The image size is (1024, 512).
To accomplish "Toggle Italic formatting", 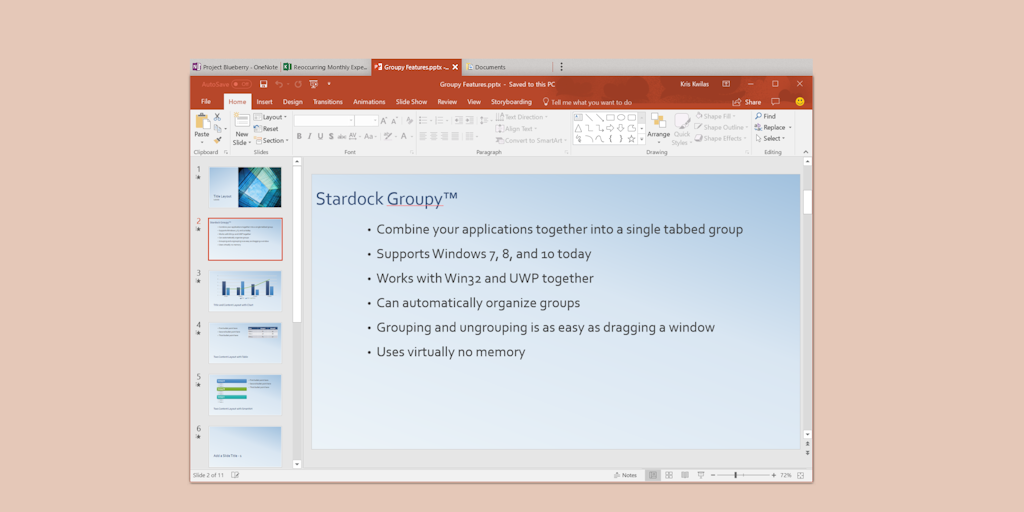I will (x=310, y=136).
